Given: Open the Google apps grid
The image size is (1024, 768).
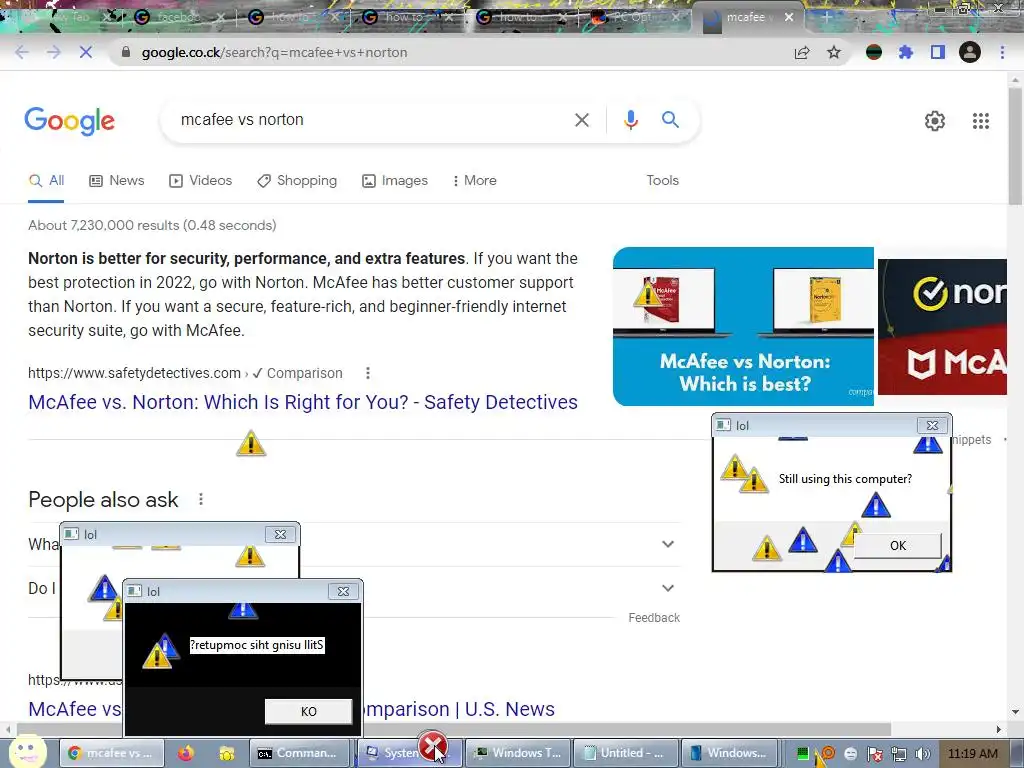Looking at the screenshot, I should (x=980, y=121).
